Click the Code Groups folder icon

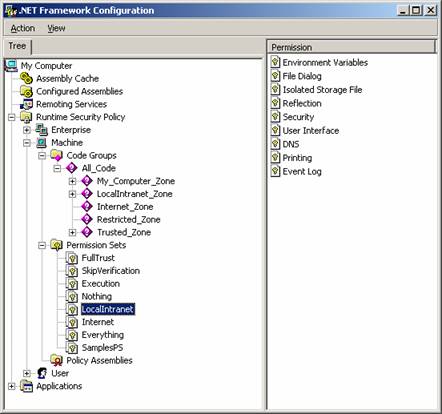point(57,155)
